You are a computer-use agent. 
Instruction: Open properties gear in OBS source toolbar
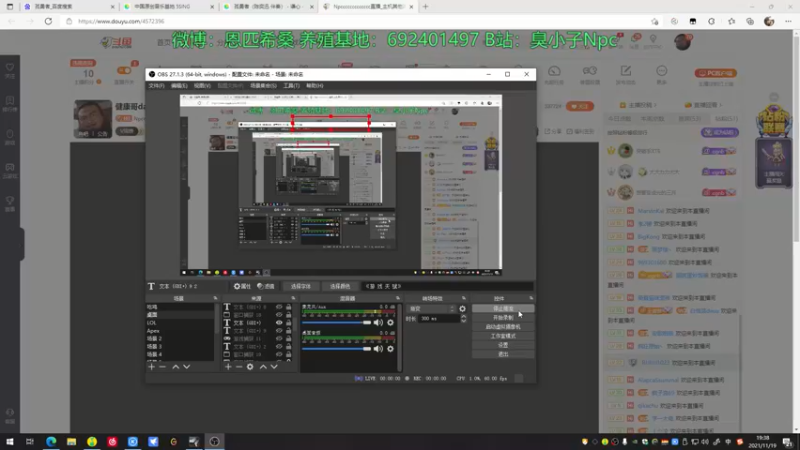tap(242, 286)
